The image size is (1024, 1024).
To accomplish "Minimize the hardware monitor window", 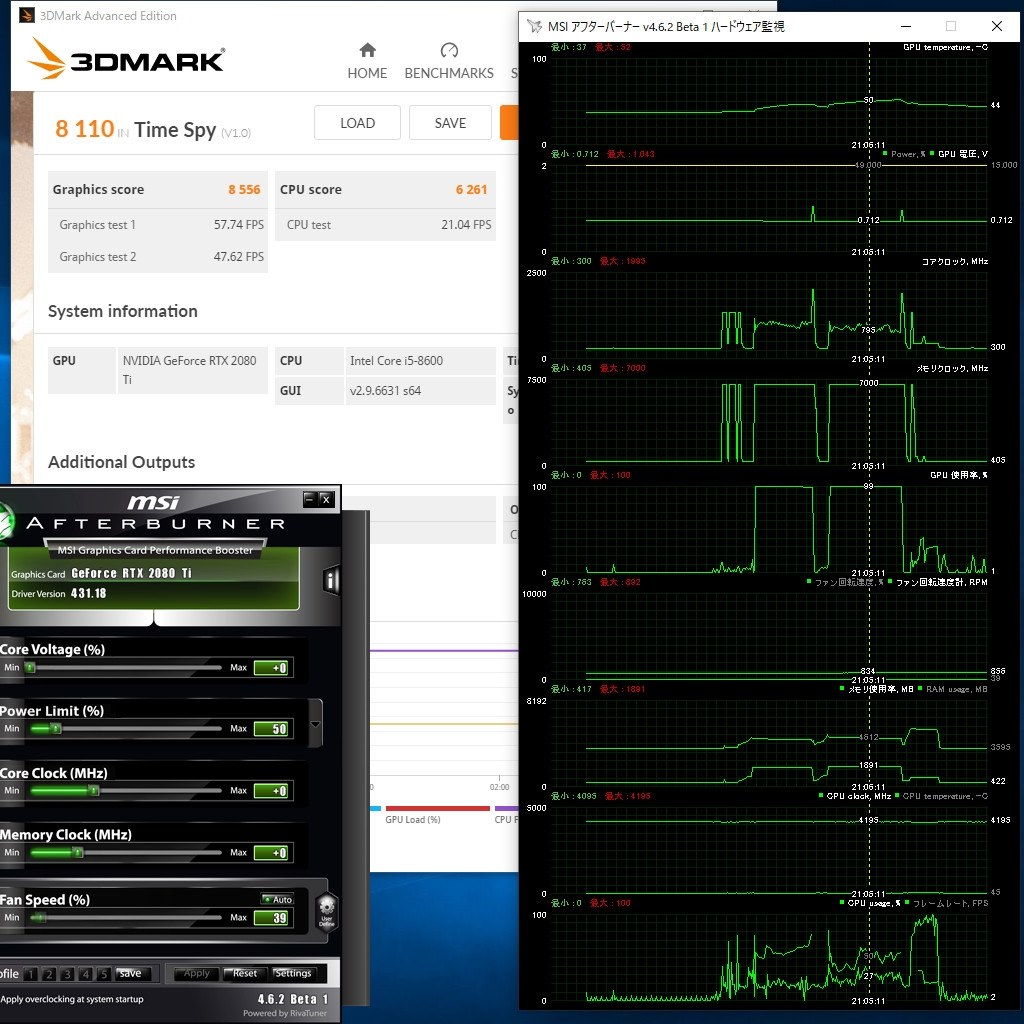I will [906, 26].
